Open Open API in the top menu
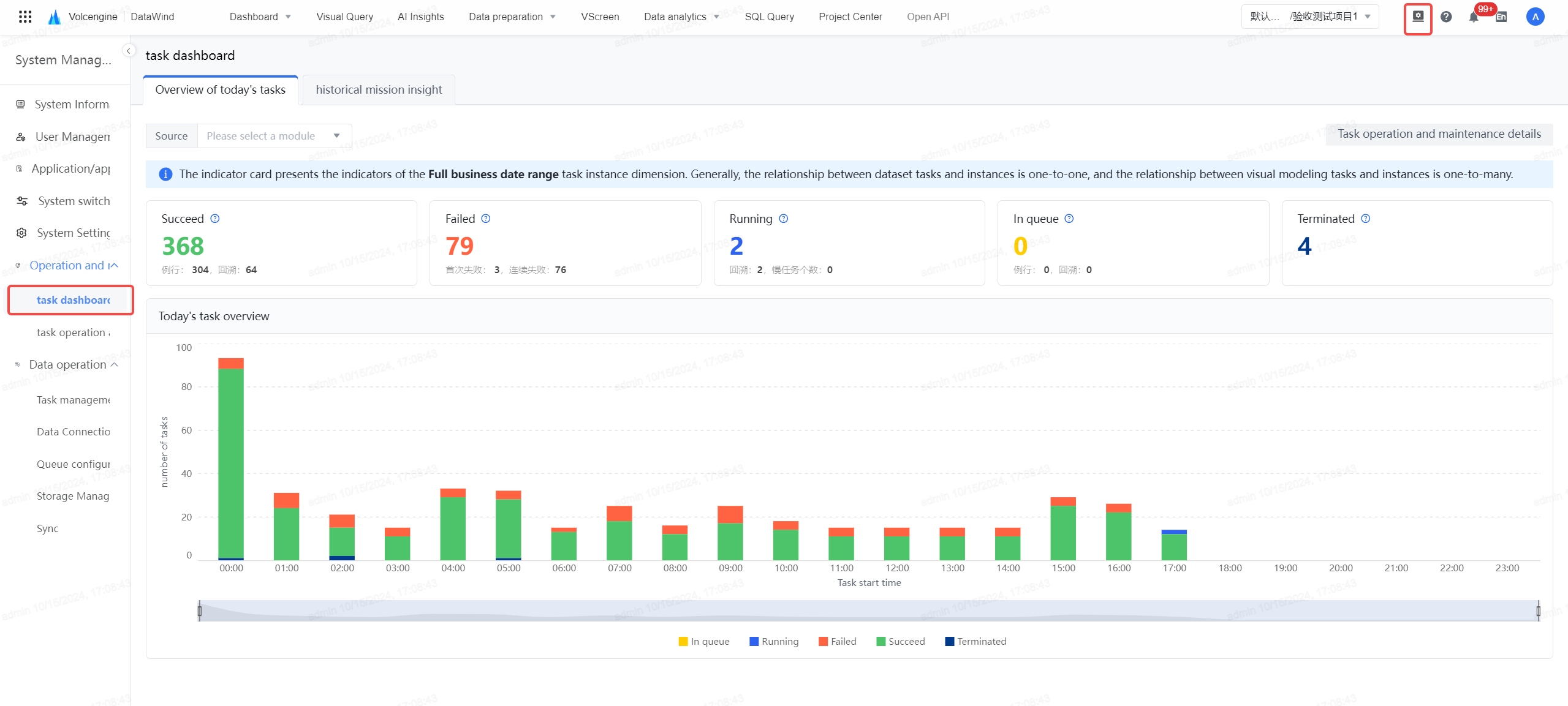1568x706 pixels. 928,17
